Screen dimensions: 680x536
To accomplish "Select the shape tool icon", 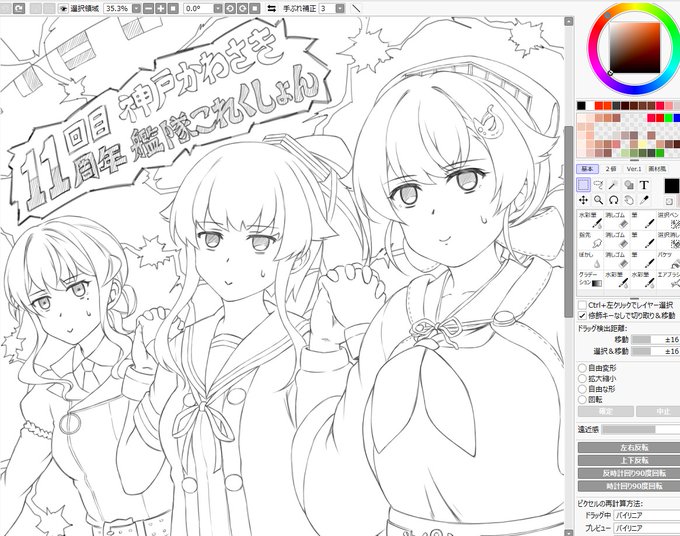I will 629,185.
